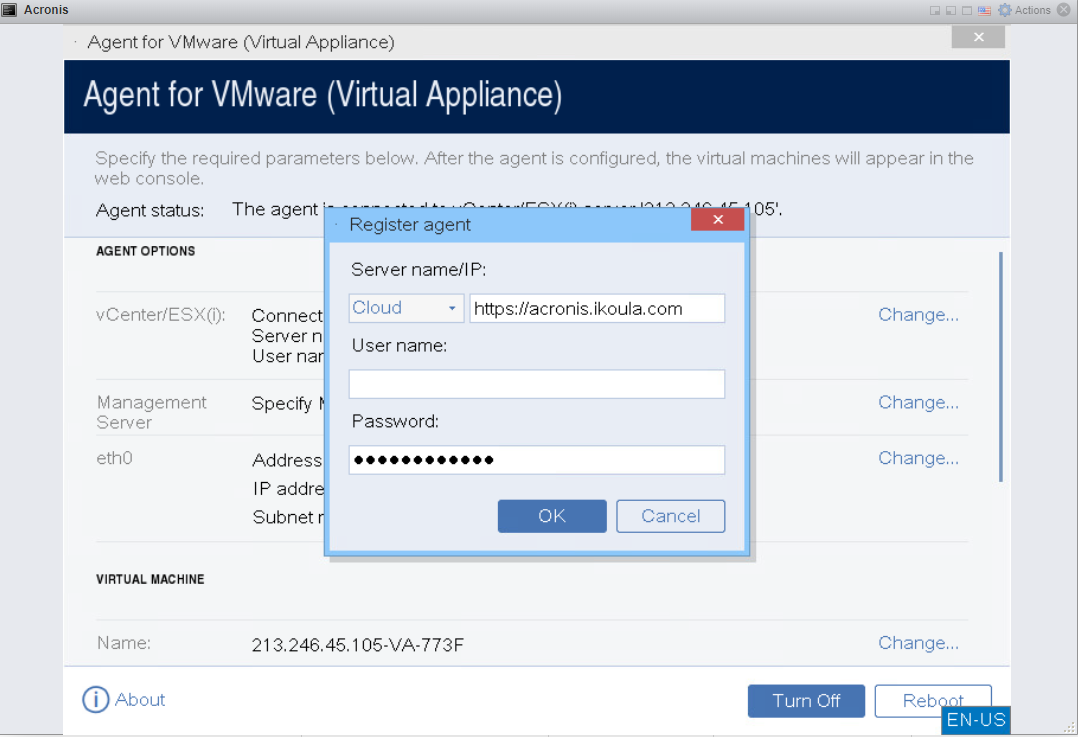Close the Register agent dialog
This screenshot has height=737, width=1078.
pos(717,220)
